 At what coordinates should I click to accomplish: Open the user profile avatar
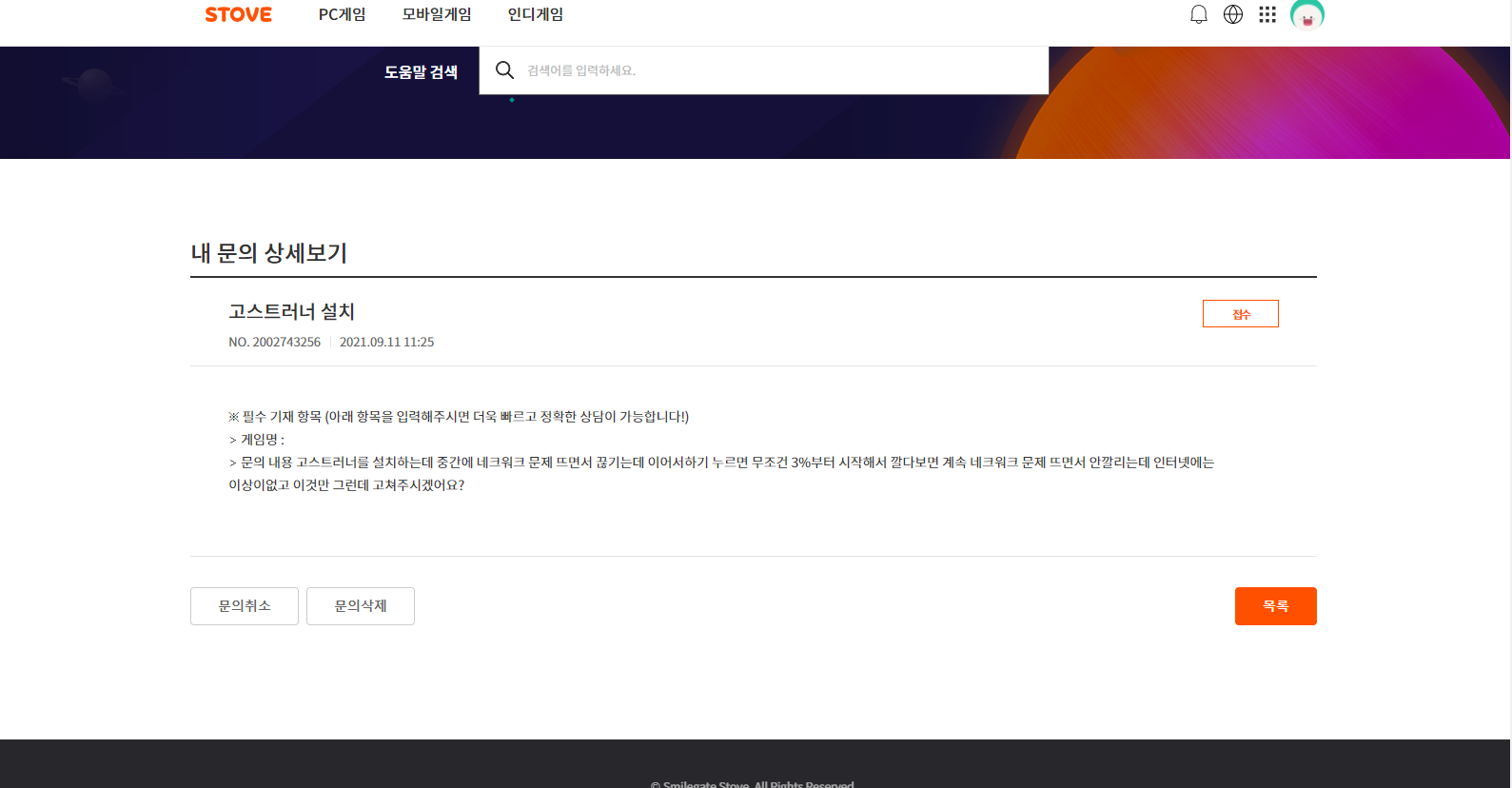(x=1307, y=13)
